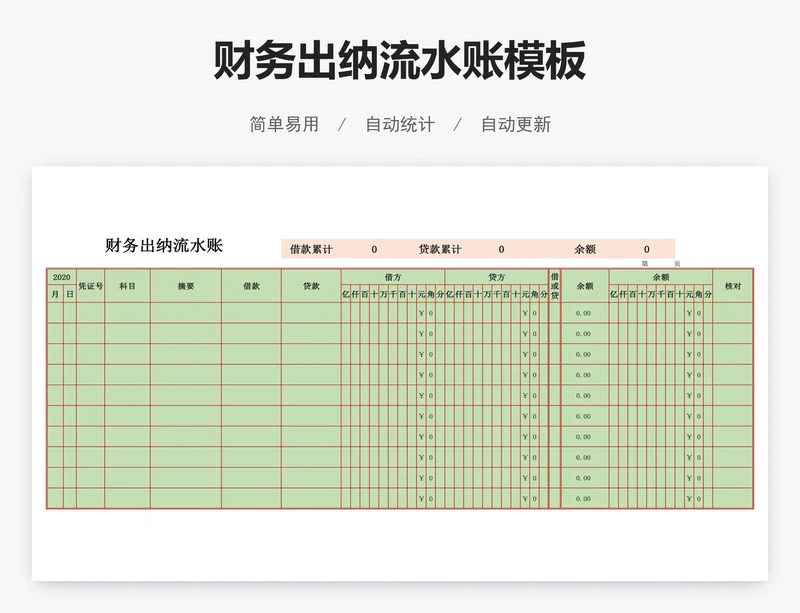
Task: Click the 科目 column header
Action: [x=128, y=286]
